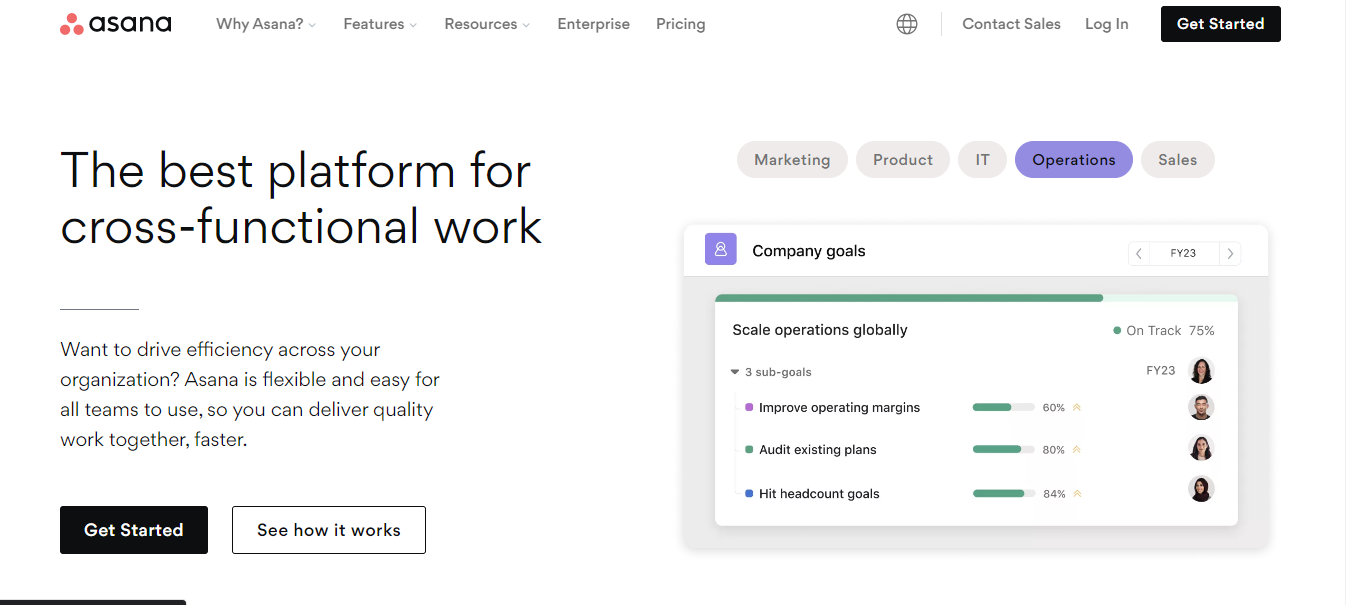Enable the IT team filter
Image resolution: width=1346 pixels, height=605 pixels.
coord(982,159)
